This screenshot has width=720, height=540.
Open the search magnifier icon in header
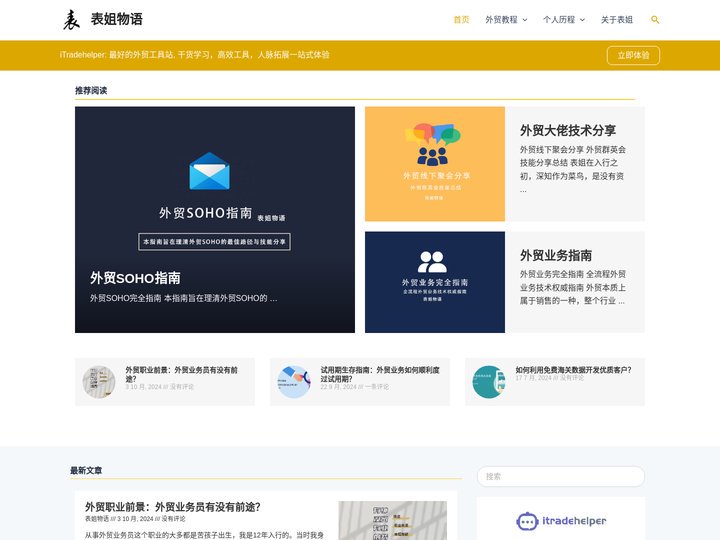tap(655, 20)
